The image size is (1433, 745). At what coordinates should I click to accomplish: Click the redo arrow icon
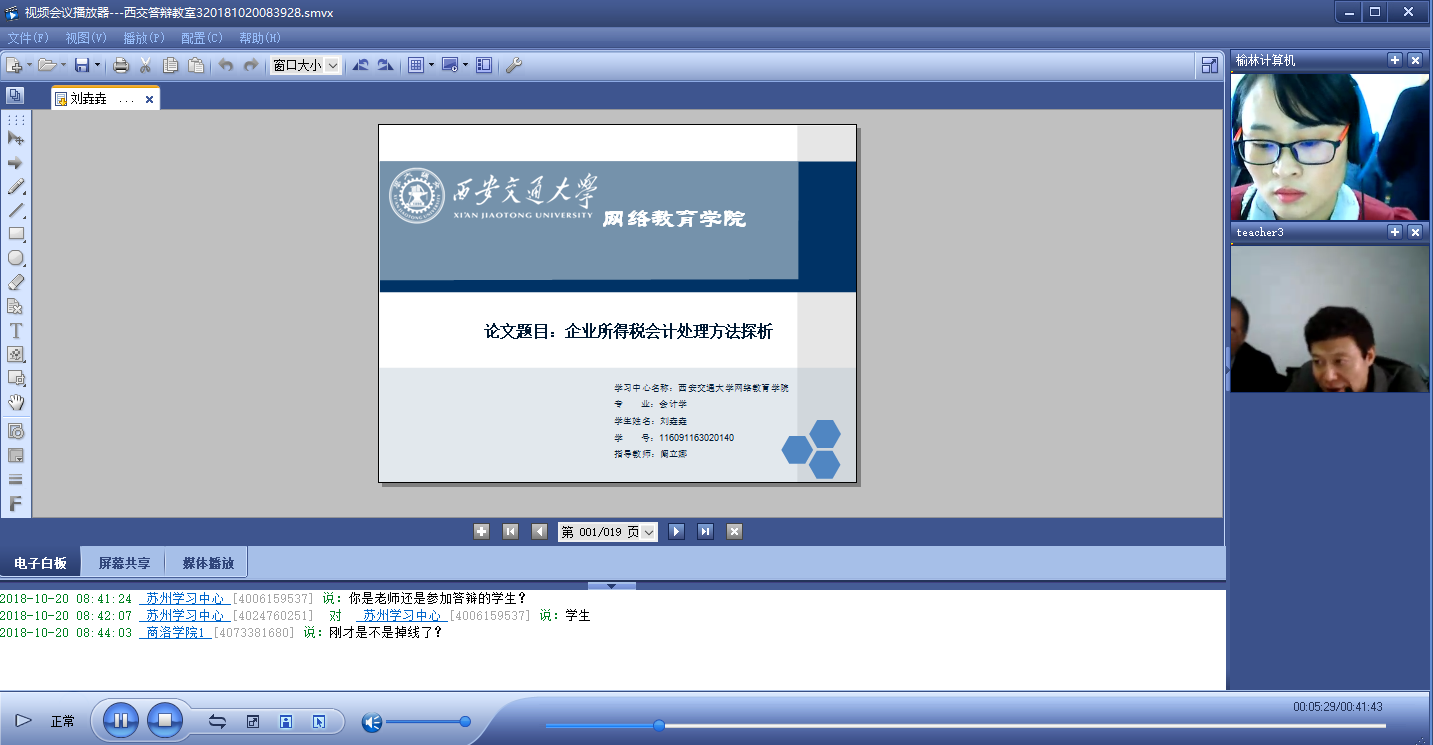(251, 65)
